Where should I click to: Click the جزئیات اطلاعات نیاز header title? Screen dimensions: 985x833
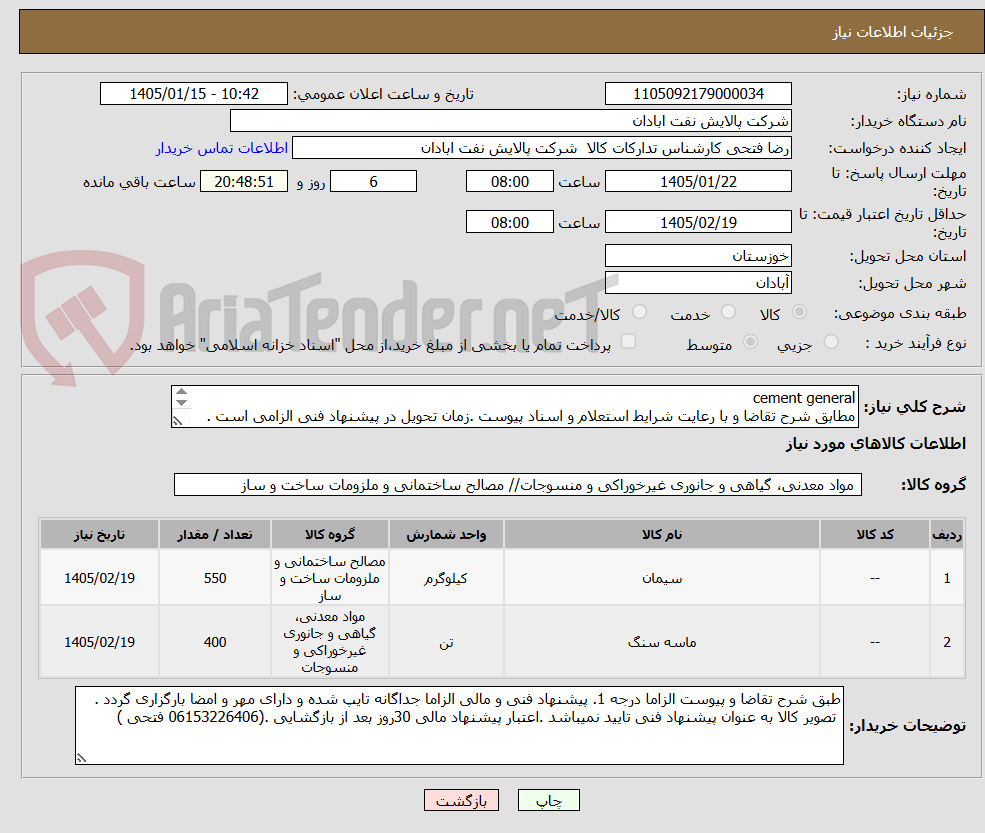[892, 32]
